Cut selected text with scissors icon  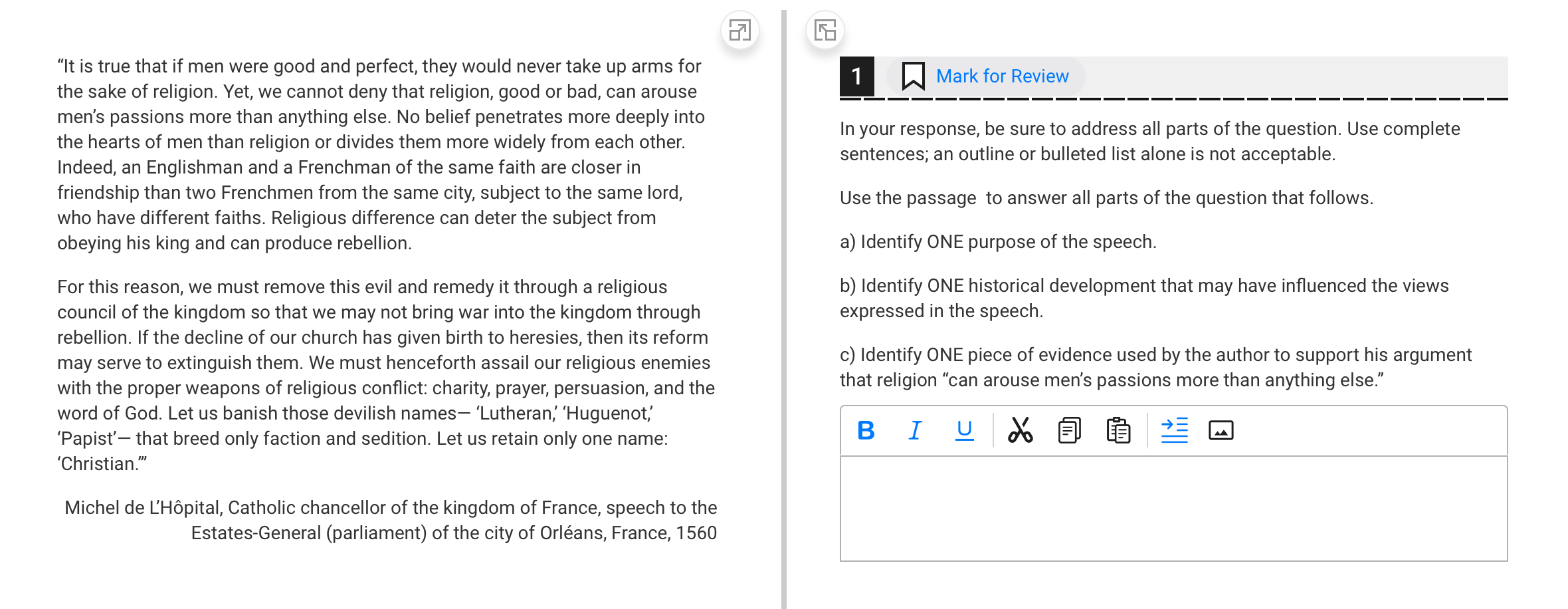click(1020, 431)
